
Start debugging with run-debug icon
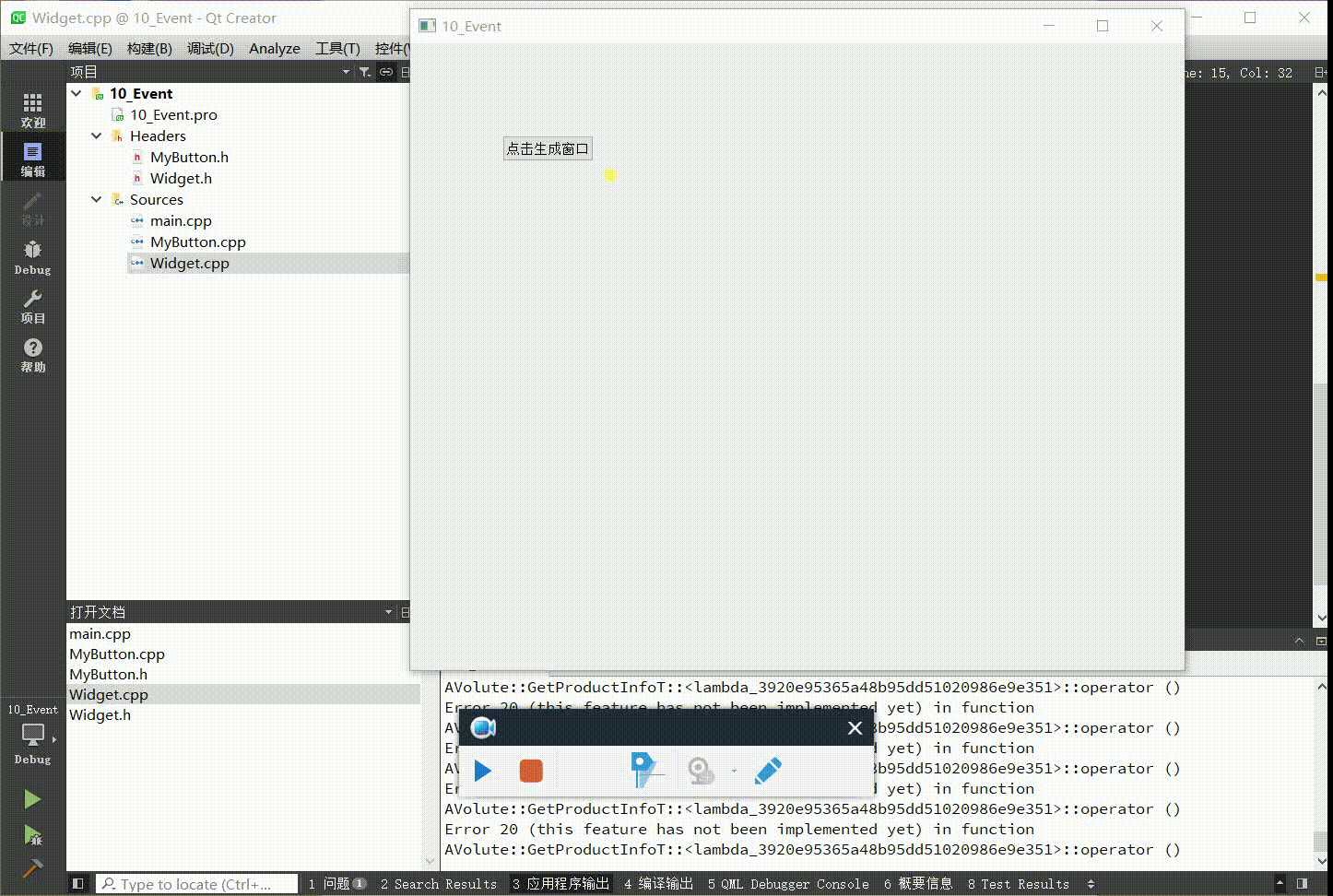32,835
